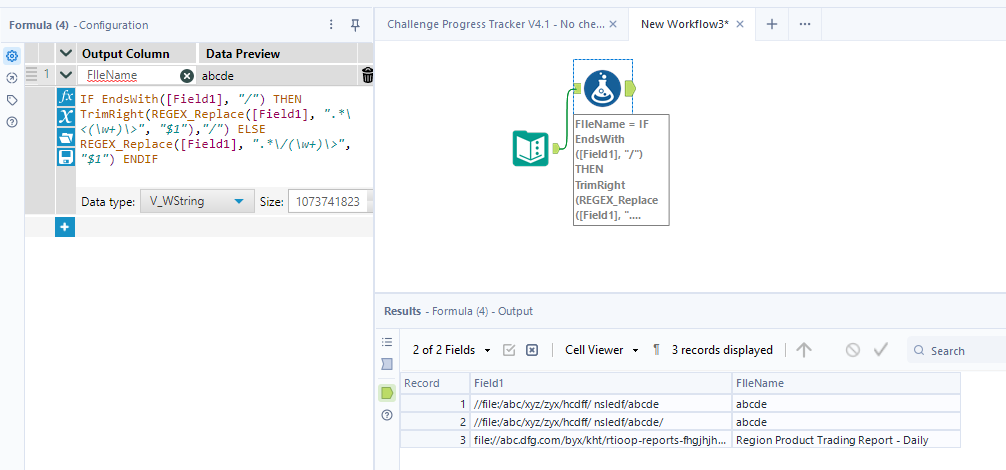1006x470 pixels.
Task: Open the annotation tag tab
Action: click(x=12, y=100)
